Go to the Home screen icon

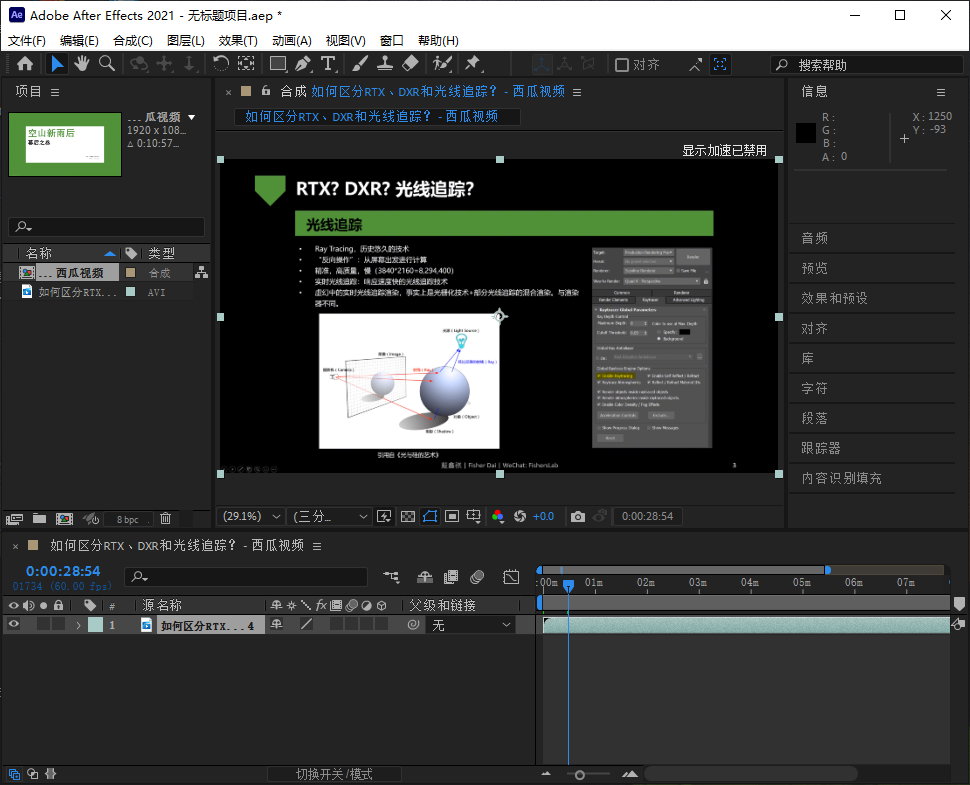tap(25, 64)
